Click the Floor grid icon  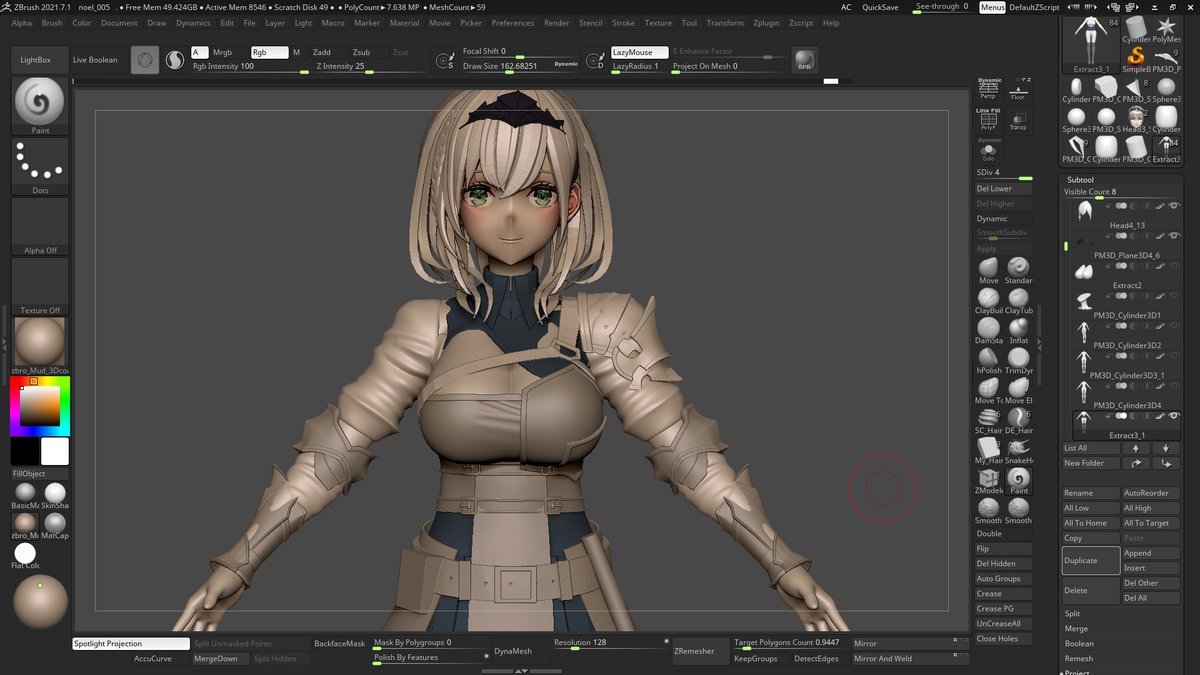click(1018, 89)
